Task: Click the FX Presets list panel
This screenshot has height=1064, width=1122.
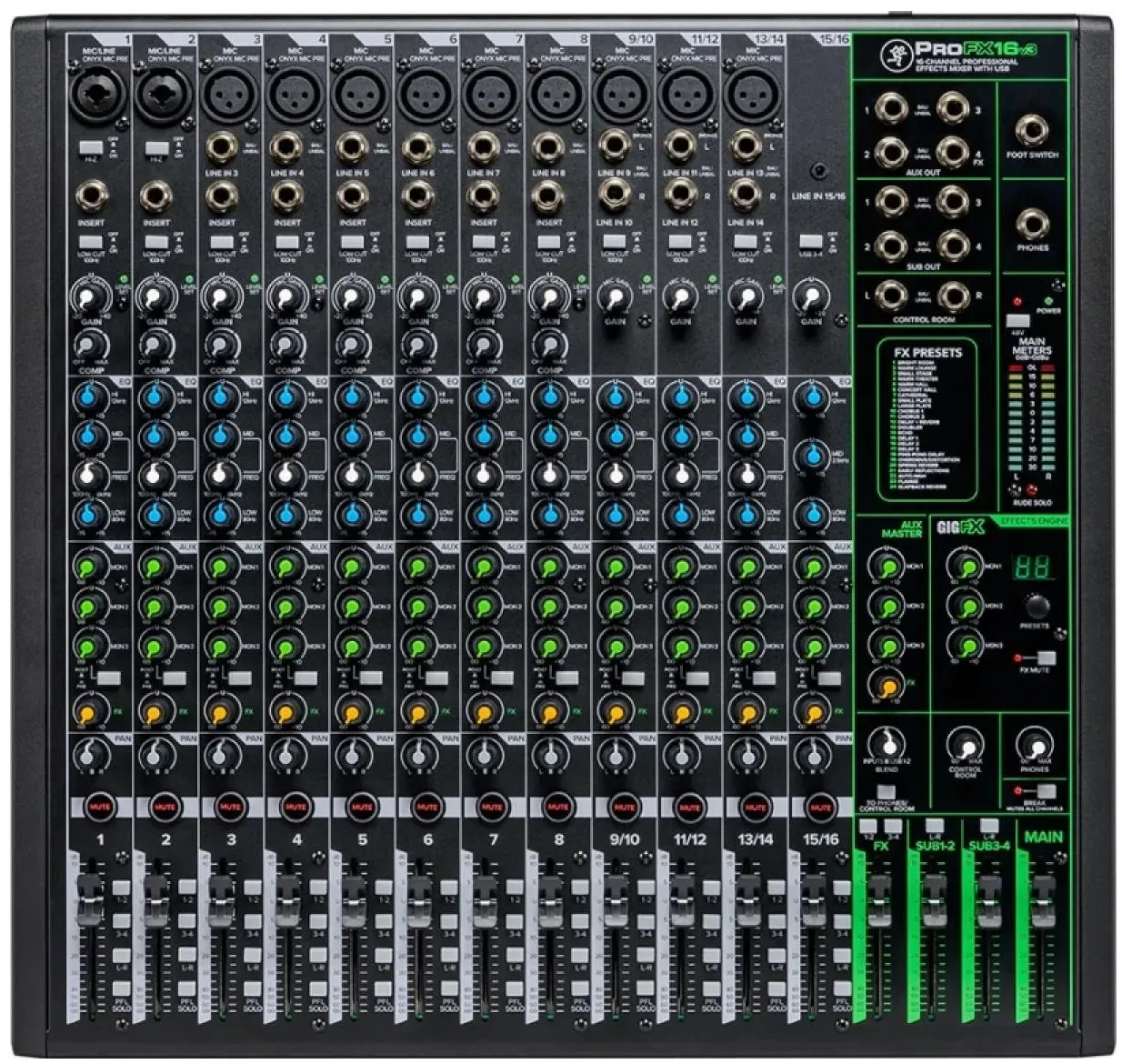Action: point(927,420)
